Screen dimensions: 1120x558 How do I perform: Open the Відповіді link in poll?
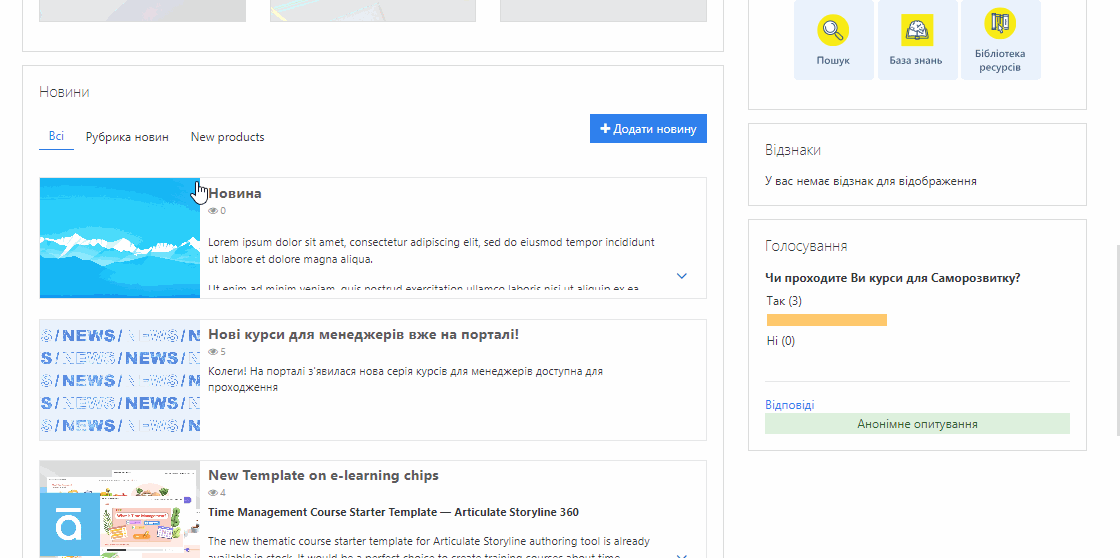pos(789,405)
